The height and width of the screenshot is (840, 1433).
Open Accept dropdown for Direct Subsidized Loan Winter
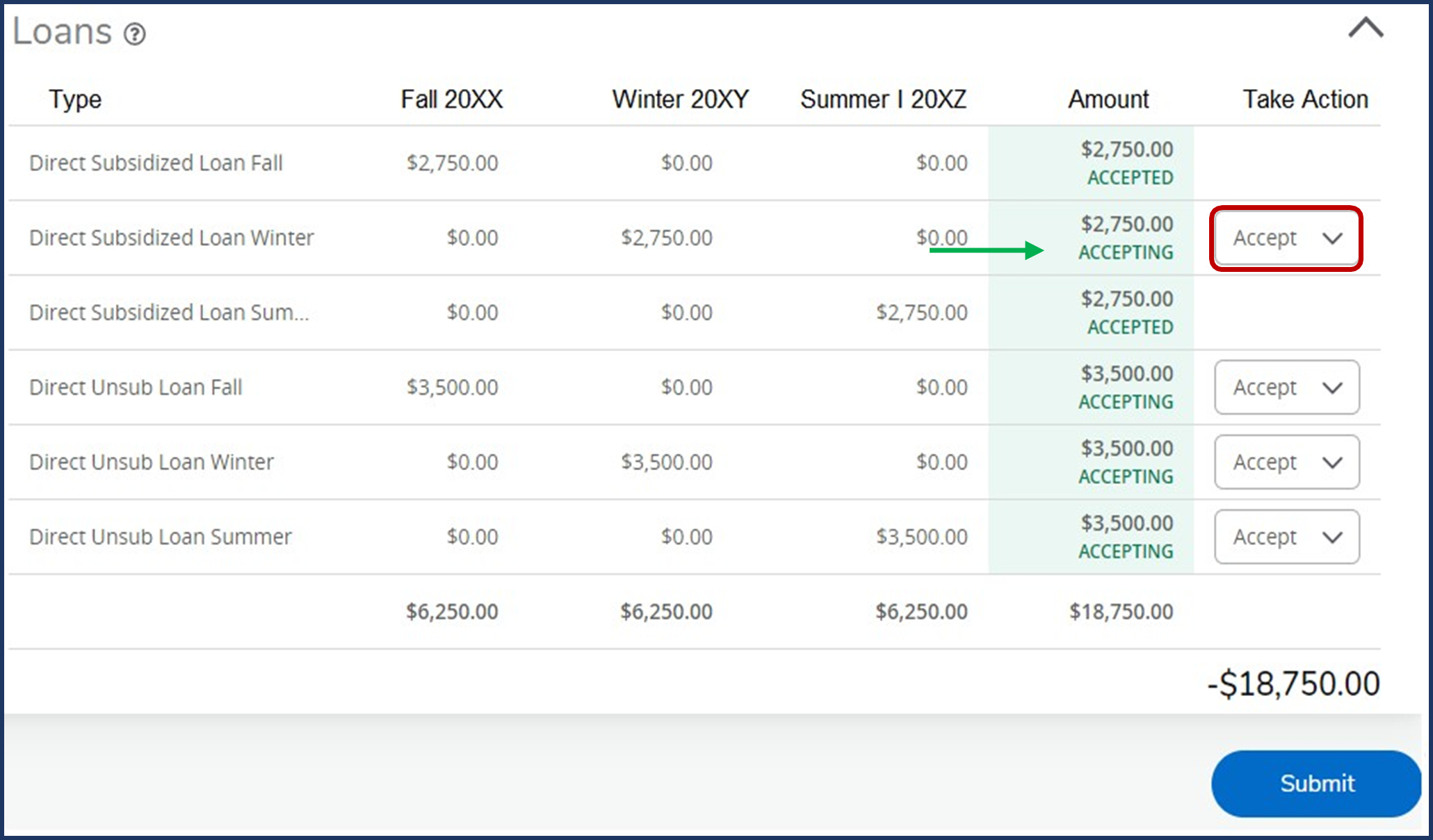click(1286, 239)
